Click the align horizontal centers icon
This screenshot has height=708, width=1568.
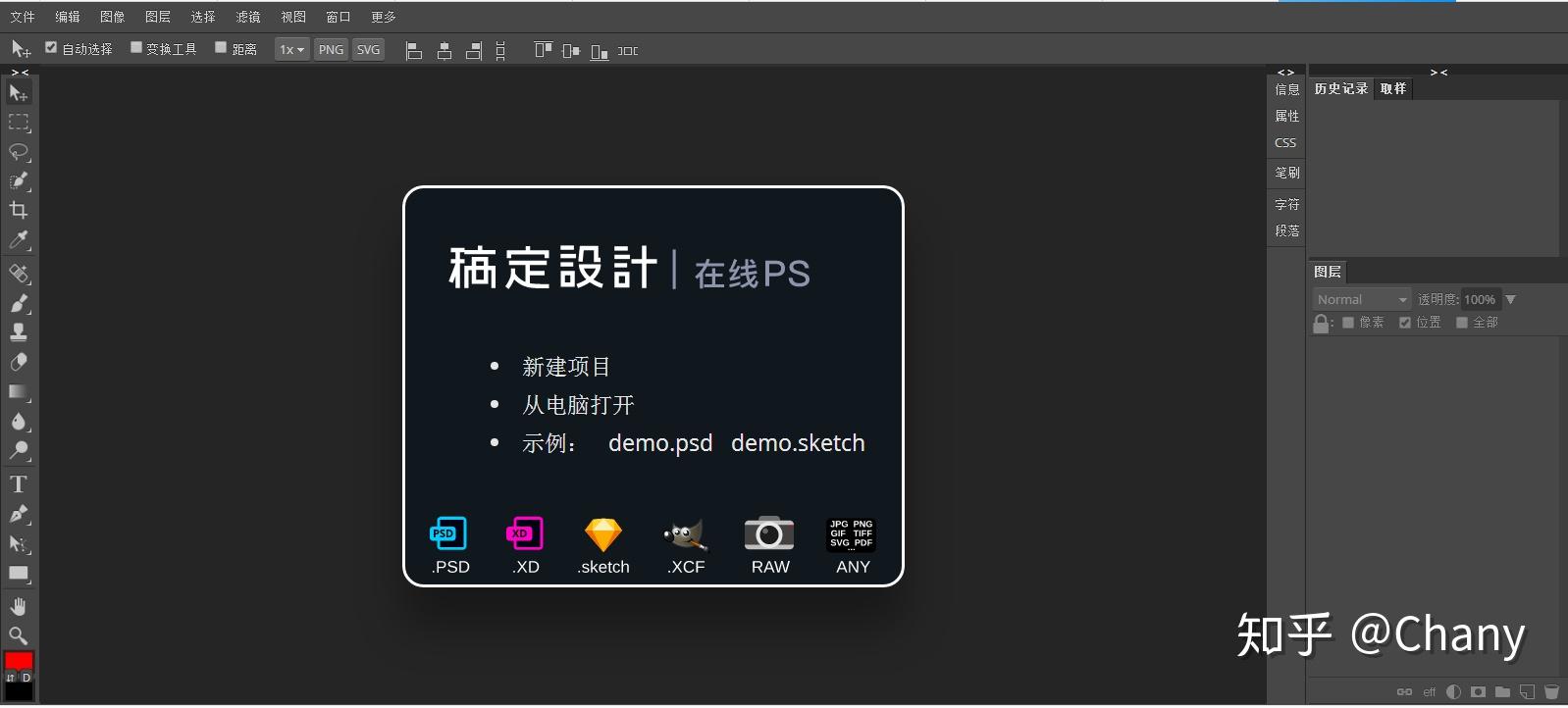click(x=444, y=51)
